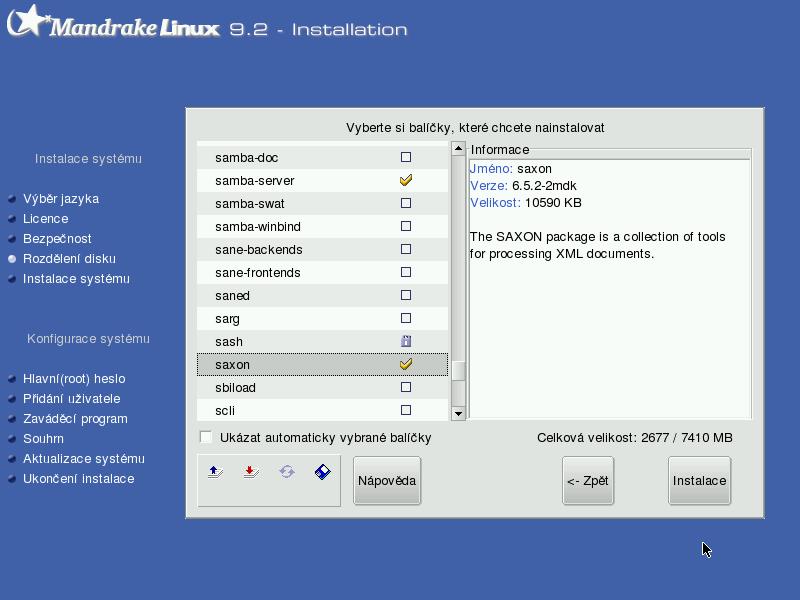The height and width of the screenshot is (600, 800).
Task: Click the 'Jméno: saxon' info line
Action: coord(510,169)
